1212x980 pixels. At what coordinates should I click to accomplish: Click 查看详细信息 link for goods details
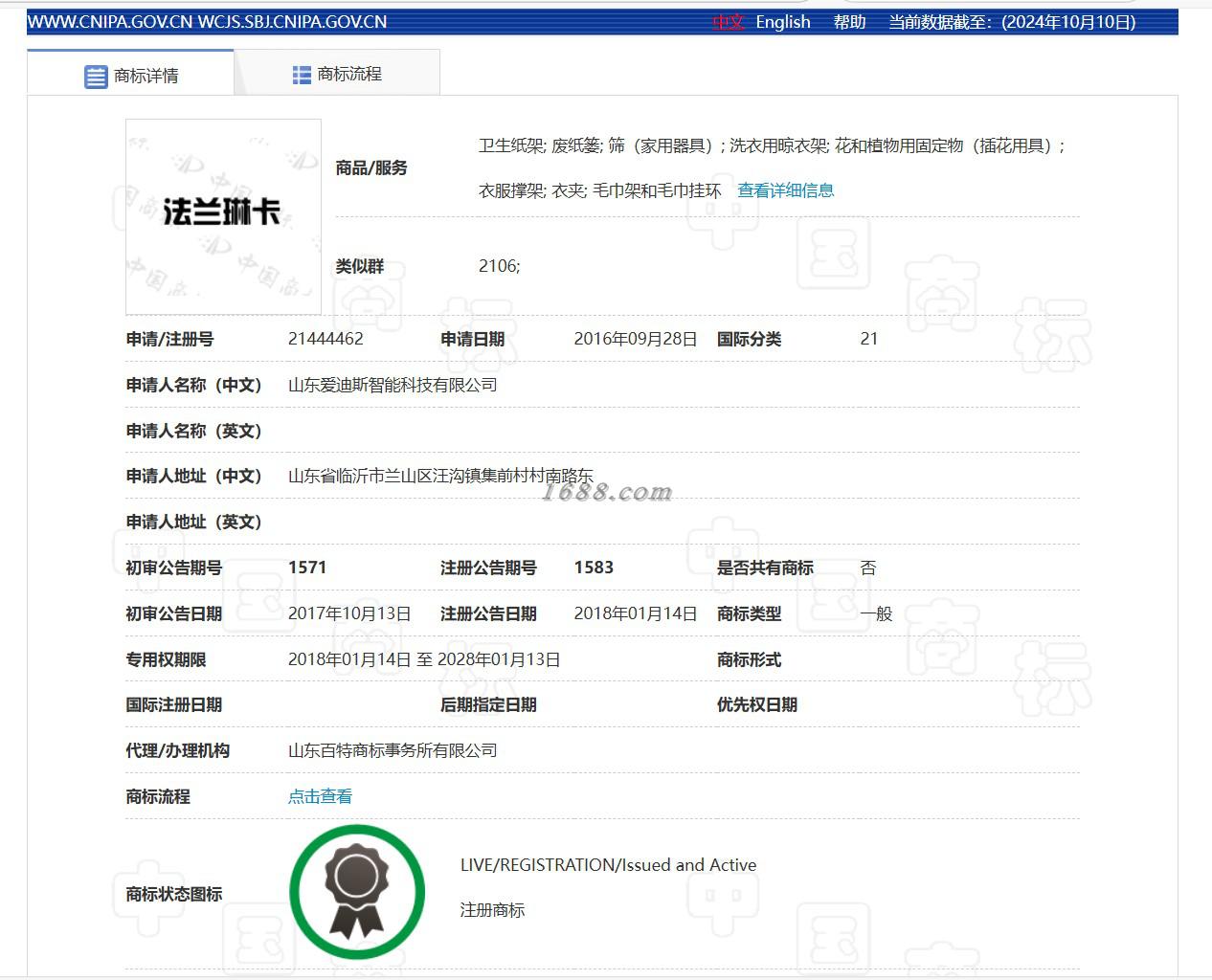785,190
